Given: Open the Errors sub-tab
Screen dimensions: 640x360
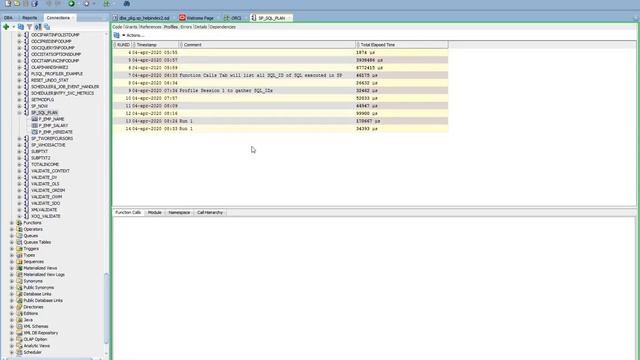Looking at the screenshot, I should tap(186, 27).
